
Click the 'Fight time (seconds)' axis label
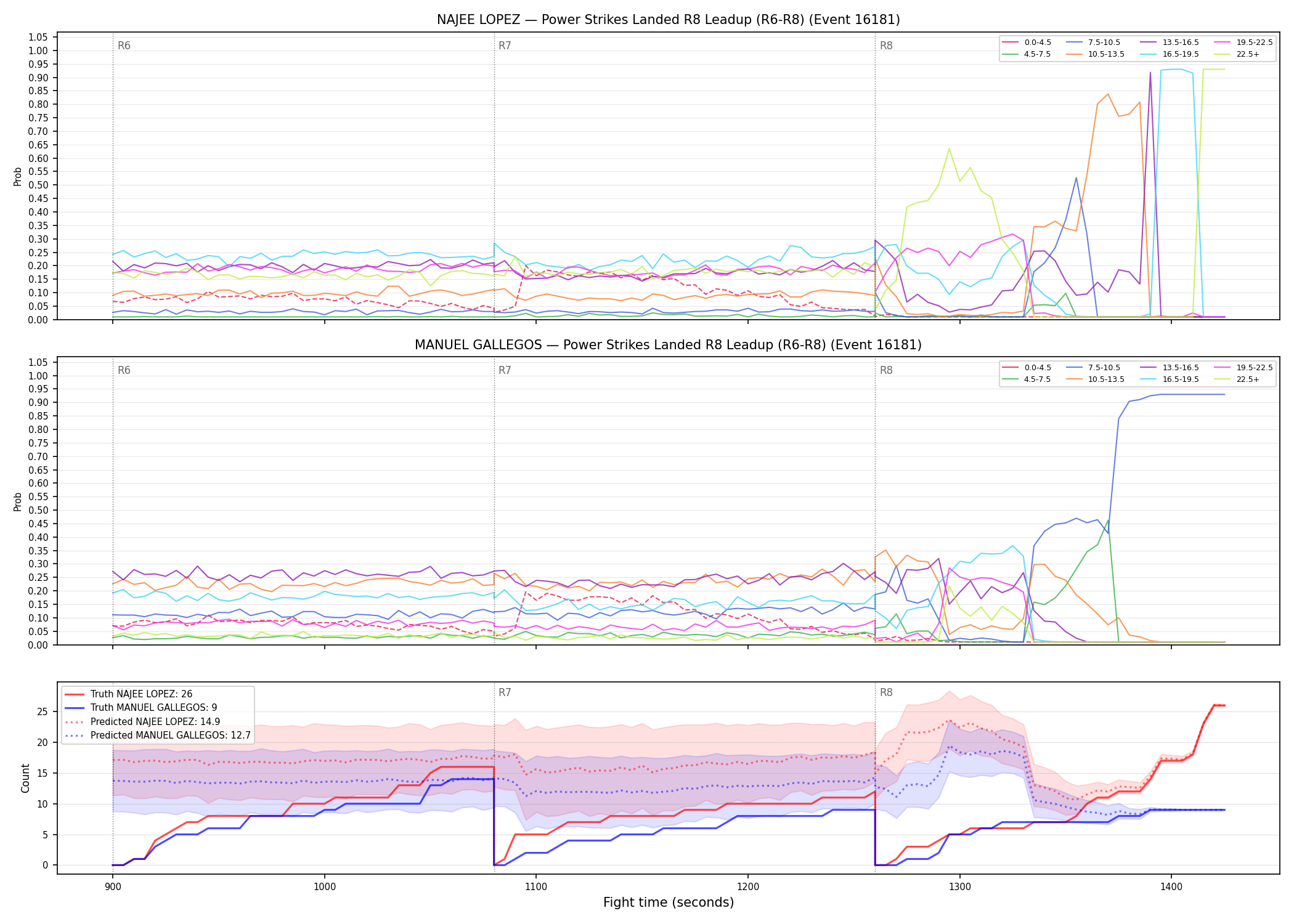[669, 902]
